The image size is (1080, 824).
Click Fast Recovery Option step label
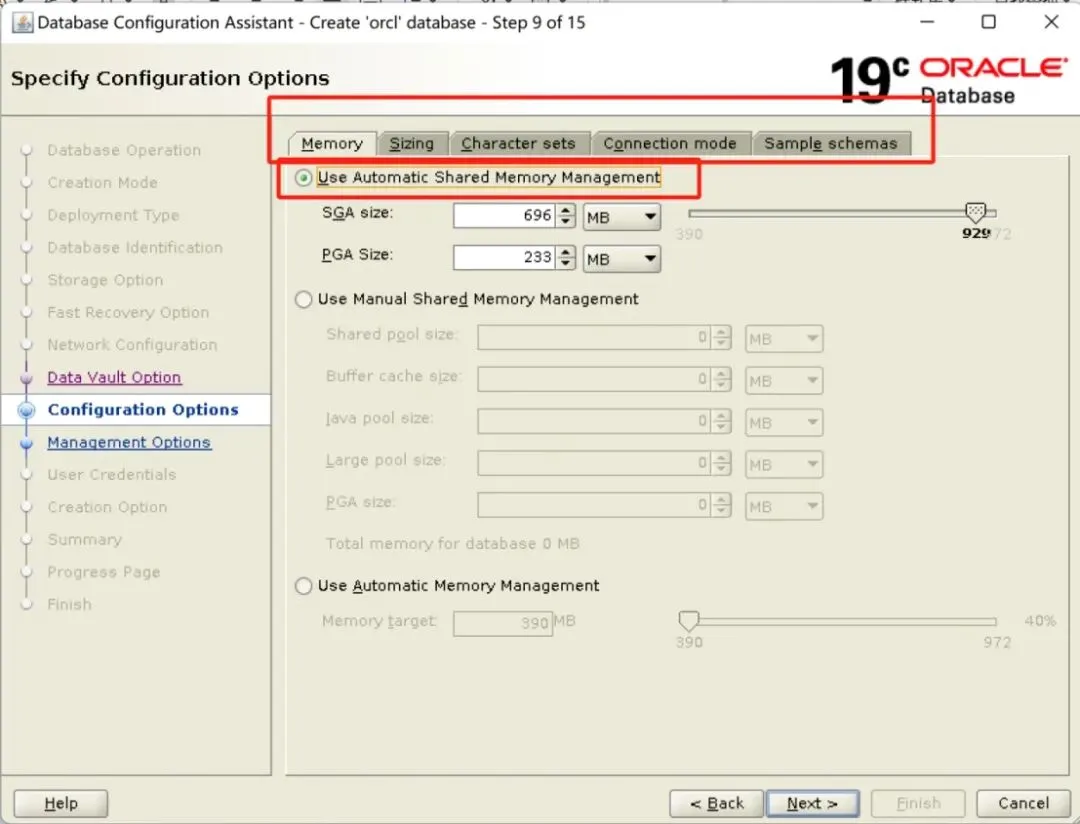tap(128, 312)
